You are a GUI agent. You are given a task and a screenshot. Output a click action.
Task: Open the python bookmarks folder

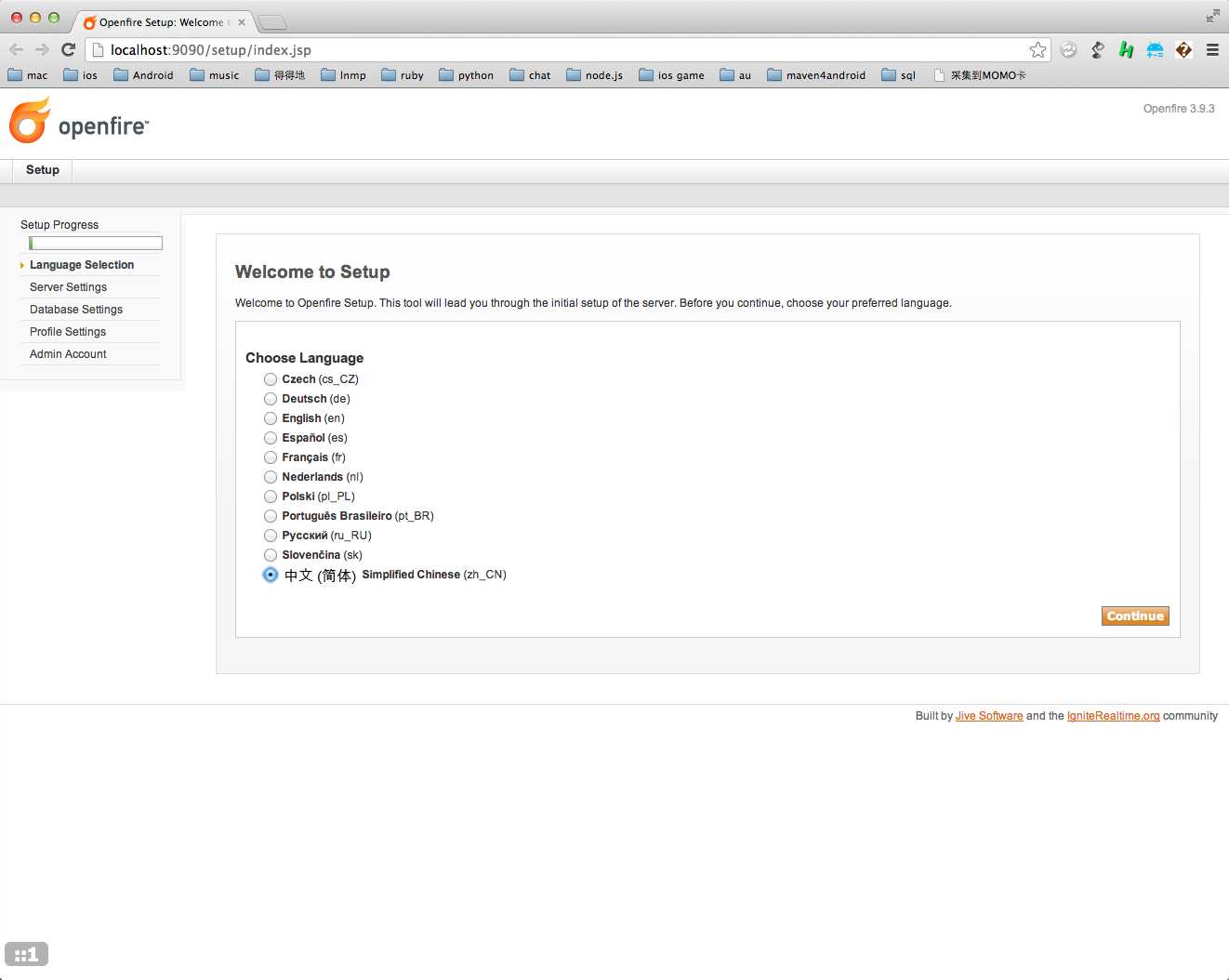coord(466,75)
